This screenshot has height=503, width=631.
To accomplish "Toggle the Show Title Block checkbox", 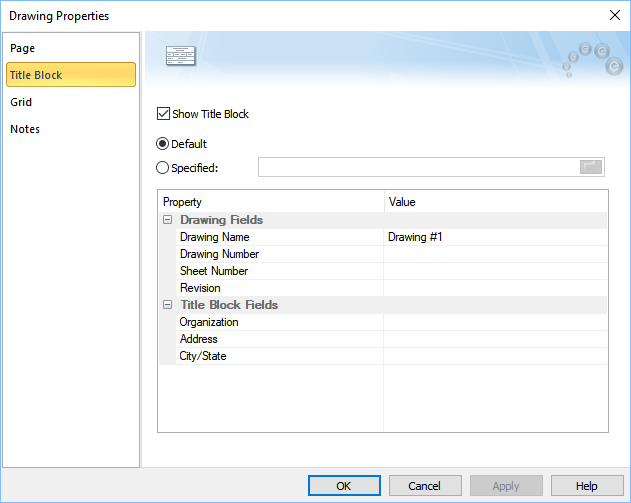I will pos(165,114).
